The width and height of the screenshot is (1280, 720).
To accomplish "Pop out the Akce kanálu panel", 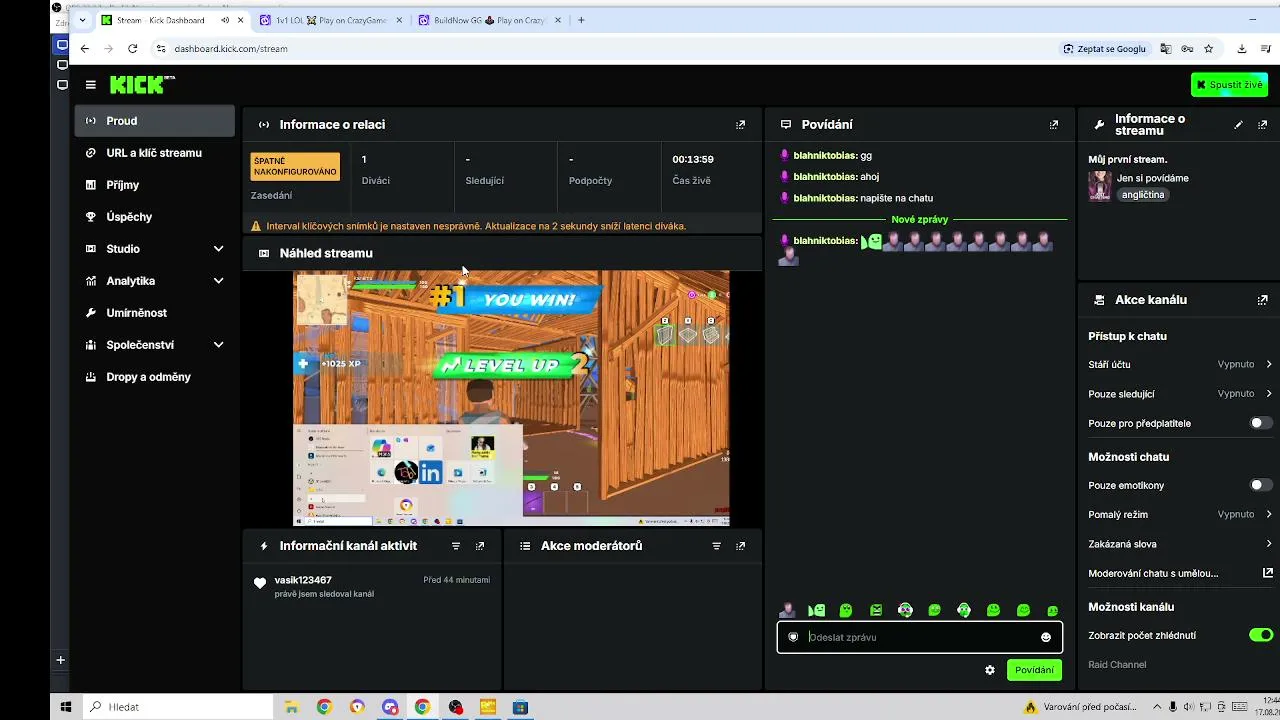I will pos(1262,300).
